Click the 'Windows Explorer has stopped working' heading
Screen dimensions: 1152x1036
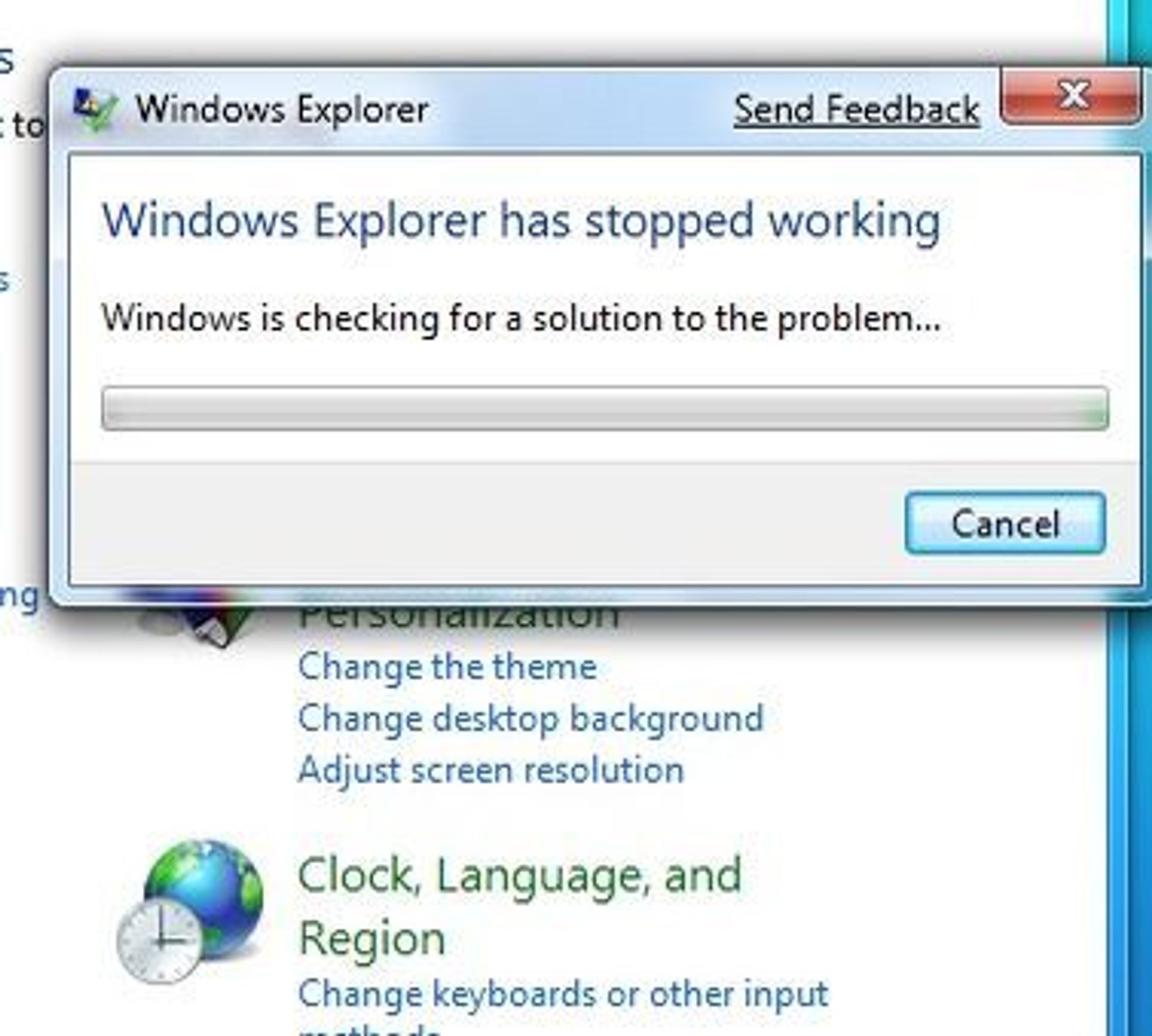pyautogui.click(x=521, y=221)
